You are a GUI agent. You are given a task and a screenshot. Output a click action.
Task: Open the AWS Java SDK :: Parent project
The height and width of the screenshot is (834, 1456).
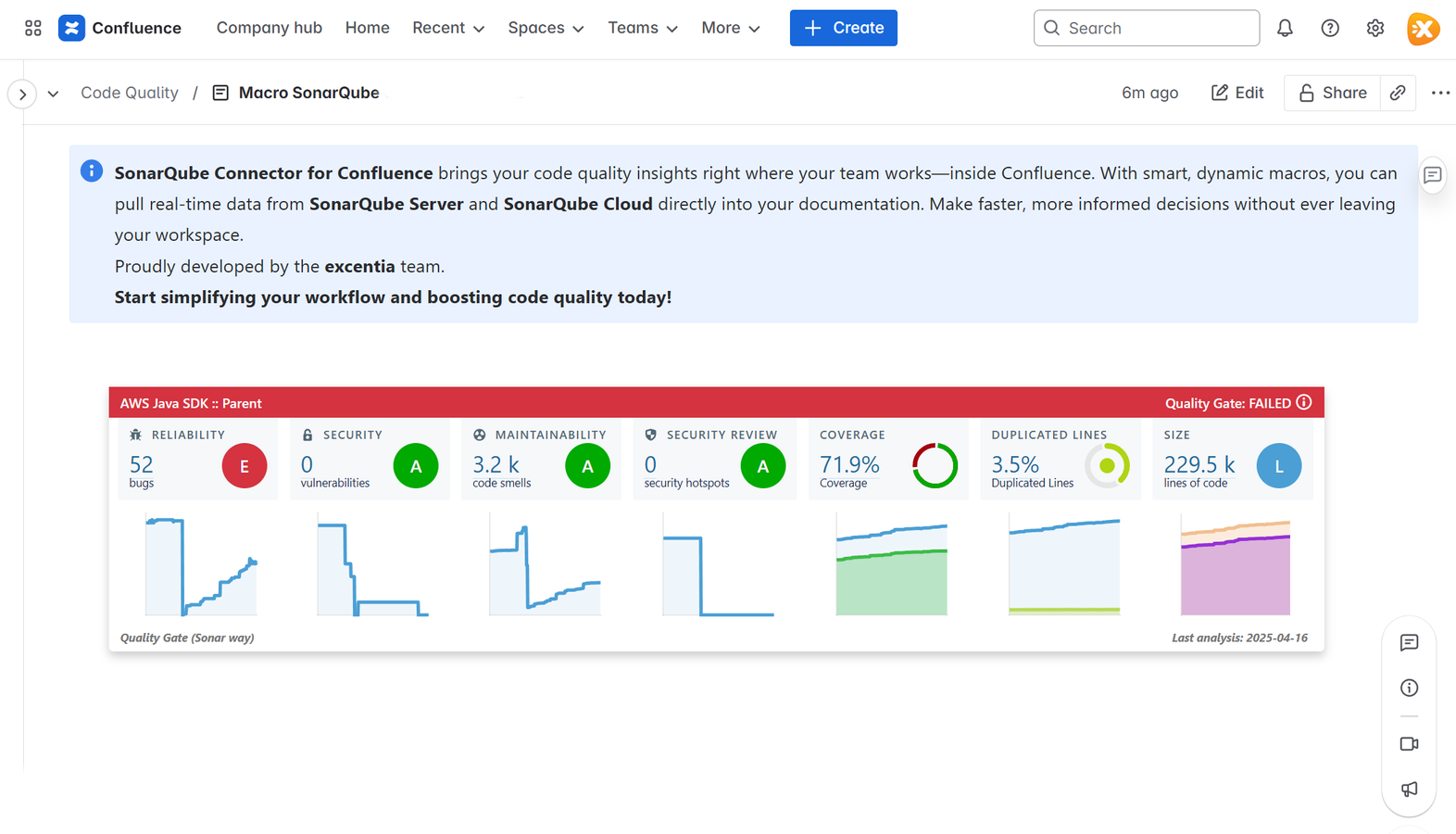(x=191, y=403)
